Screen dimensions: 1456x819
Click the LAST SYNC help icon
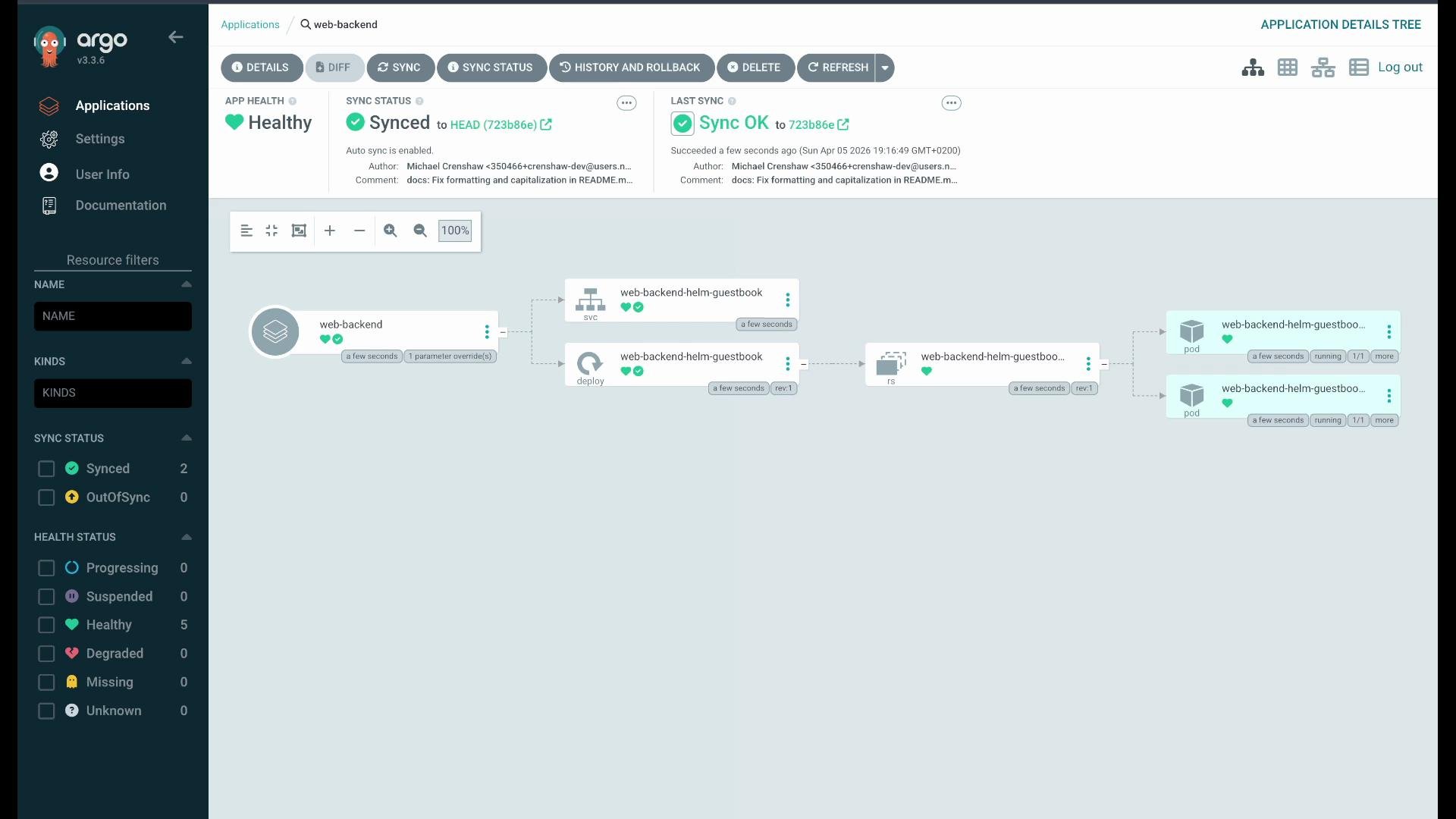click(x=732, y=101)
